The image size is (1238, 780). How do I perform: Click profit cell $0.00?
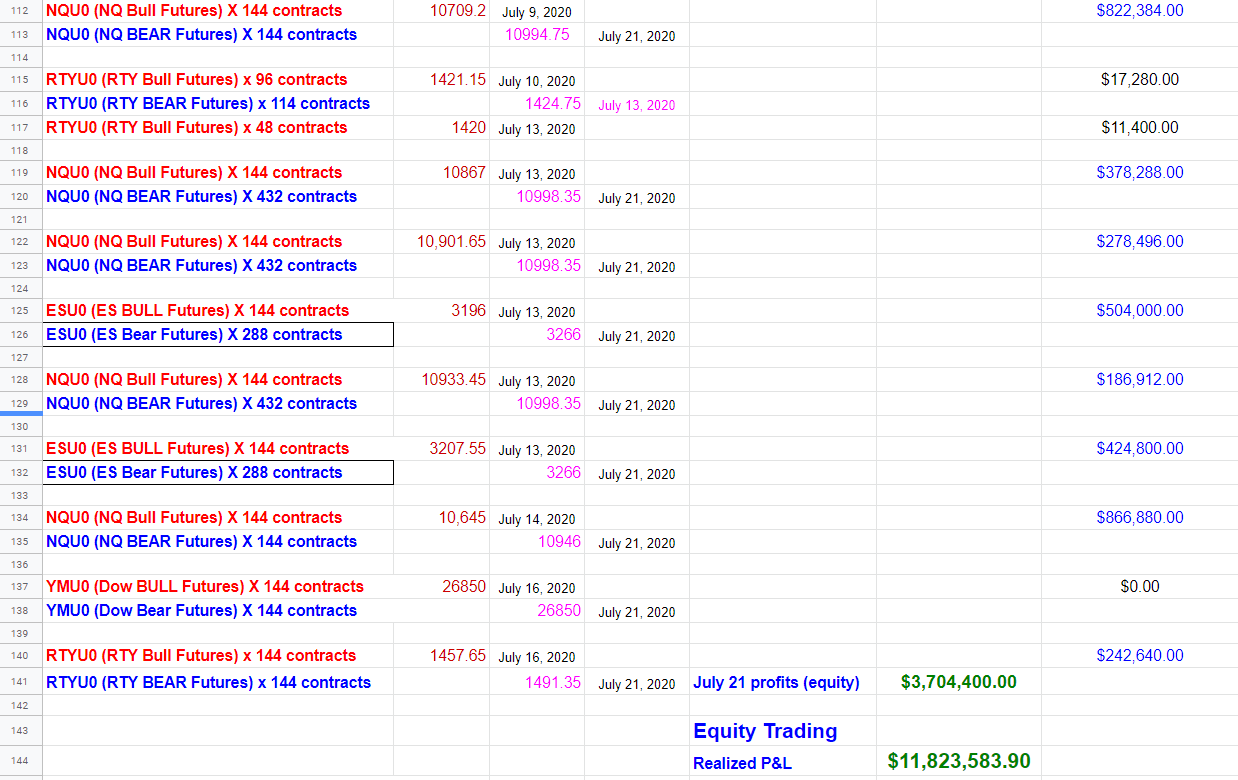(x=1139, y=587)
